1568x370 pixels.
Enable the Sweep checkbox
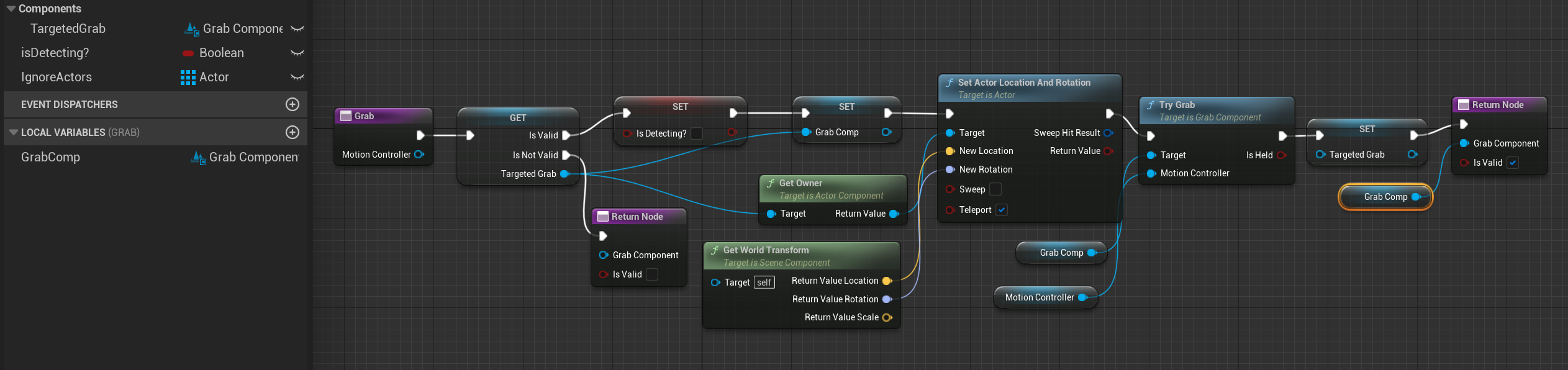(995, 189)
